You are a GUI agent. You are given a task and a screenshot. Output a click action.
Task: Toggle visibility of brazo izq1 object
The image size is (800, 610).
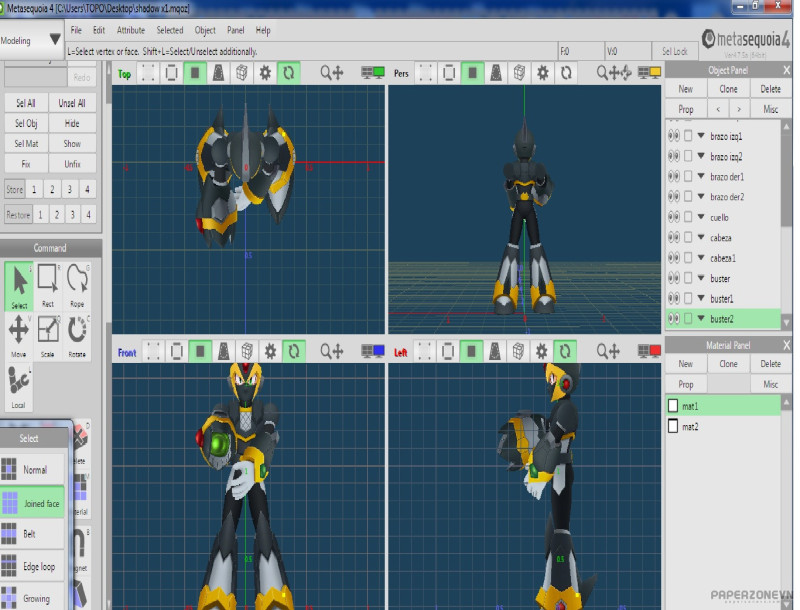pos(673,136)
